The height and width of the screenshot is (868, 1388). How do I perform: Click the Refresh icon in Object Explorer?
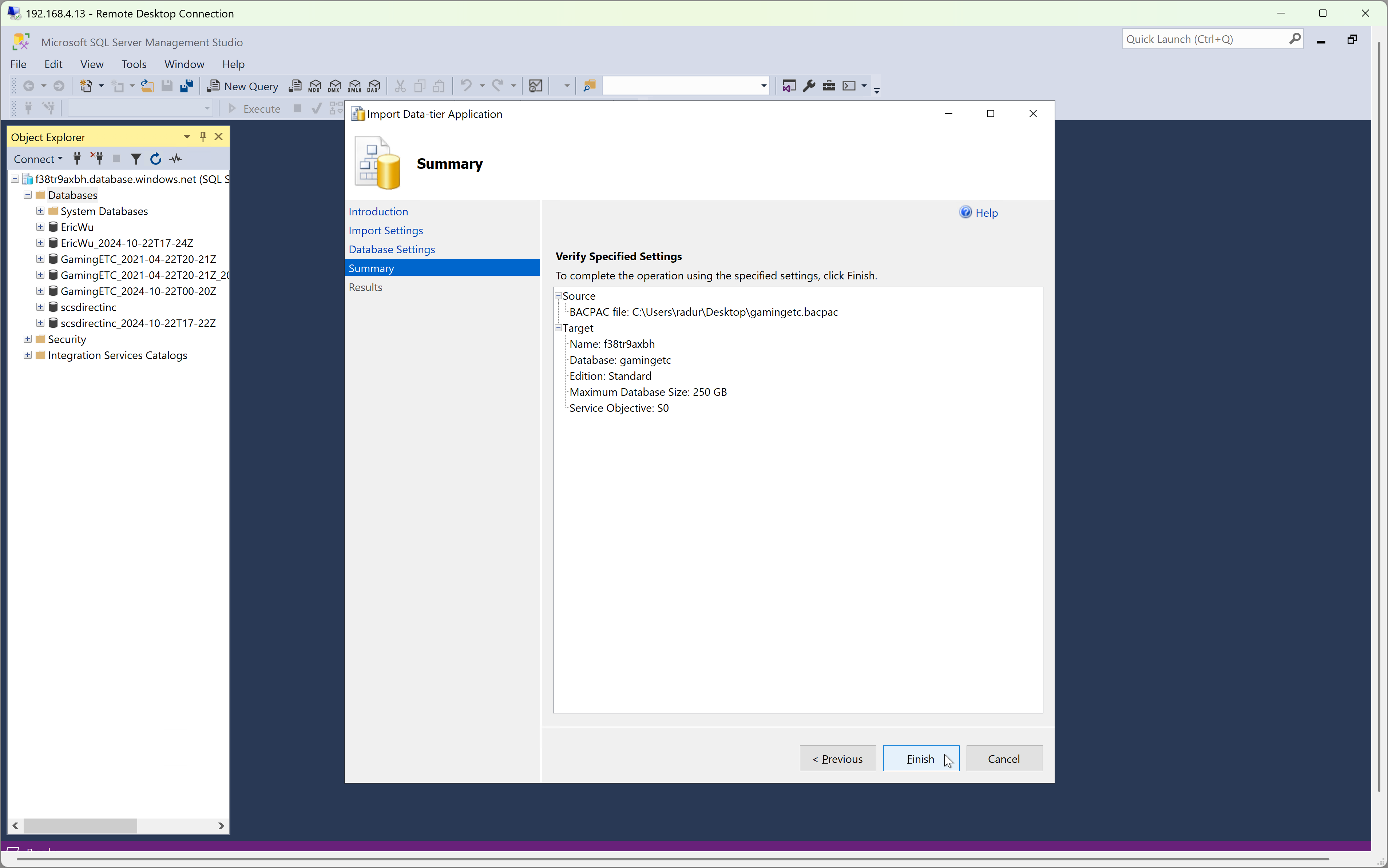pyautogui.click(x=156, y=159)
